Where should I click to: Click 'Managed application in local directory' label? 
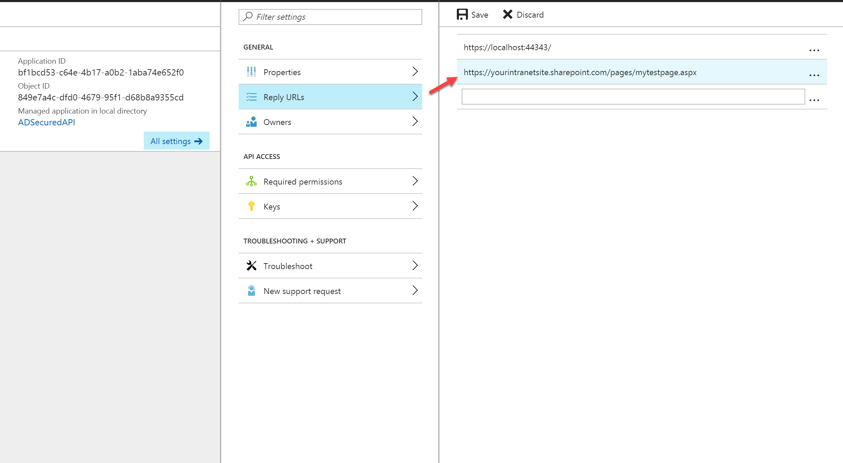tap(82, 111)
